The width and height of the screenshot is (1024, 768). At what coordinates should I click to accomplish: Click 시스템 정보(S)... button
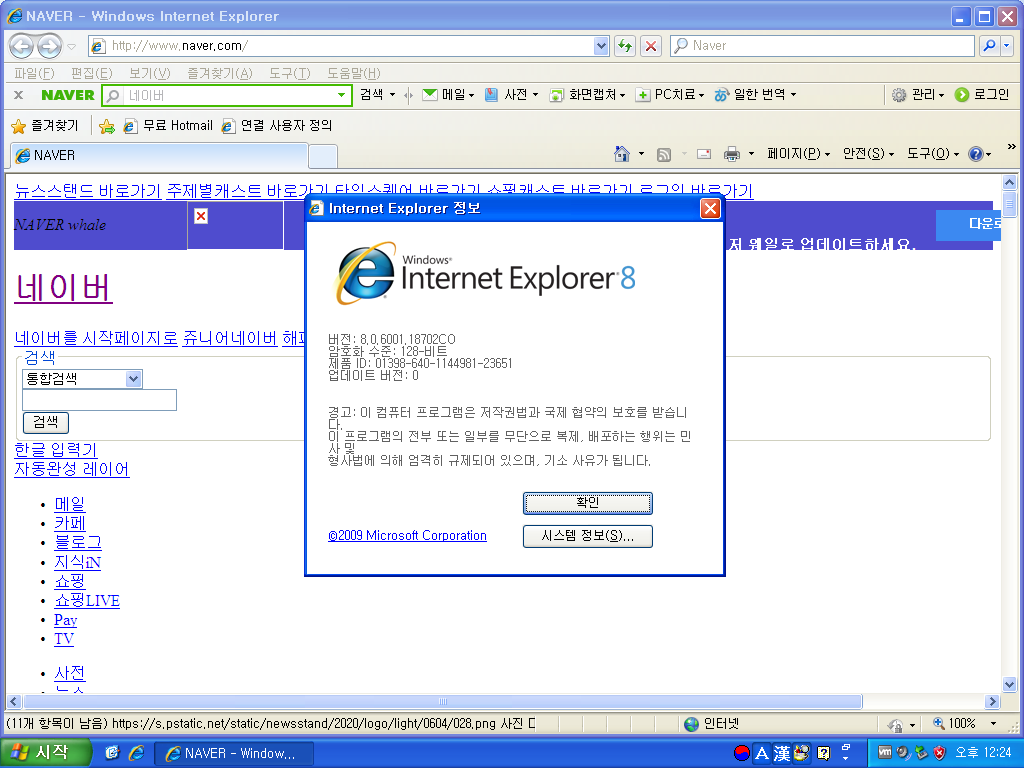pos(588,536)
